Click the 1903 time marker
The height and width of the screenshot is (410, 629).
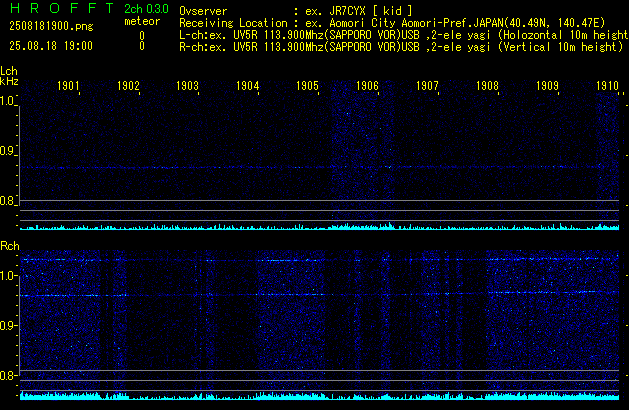[x=187, y=86]
